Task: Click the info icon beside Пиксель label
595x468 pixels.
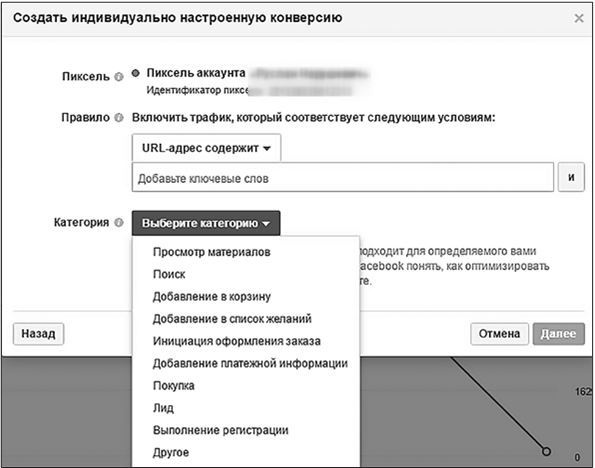Action: pos(119,77)
